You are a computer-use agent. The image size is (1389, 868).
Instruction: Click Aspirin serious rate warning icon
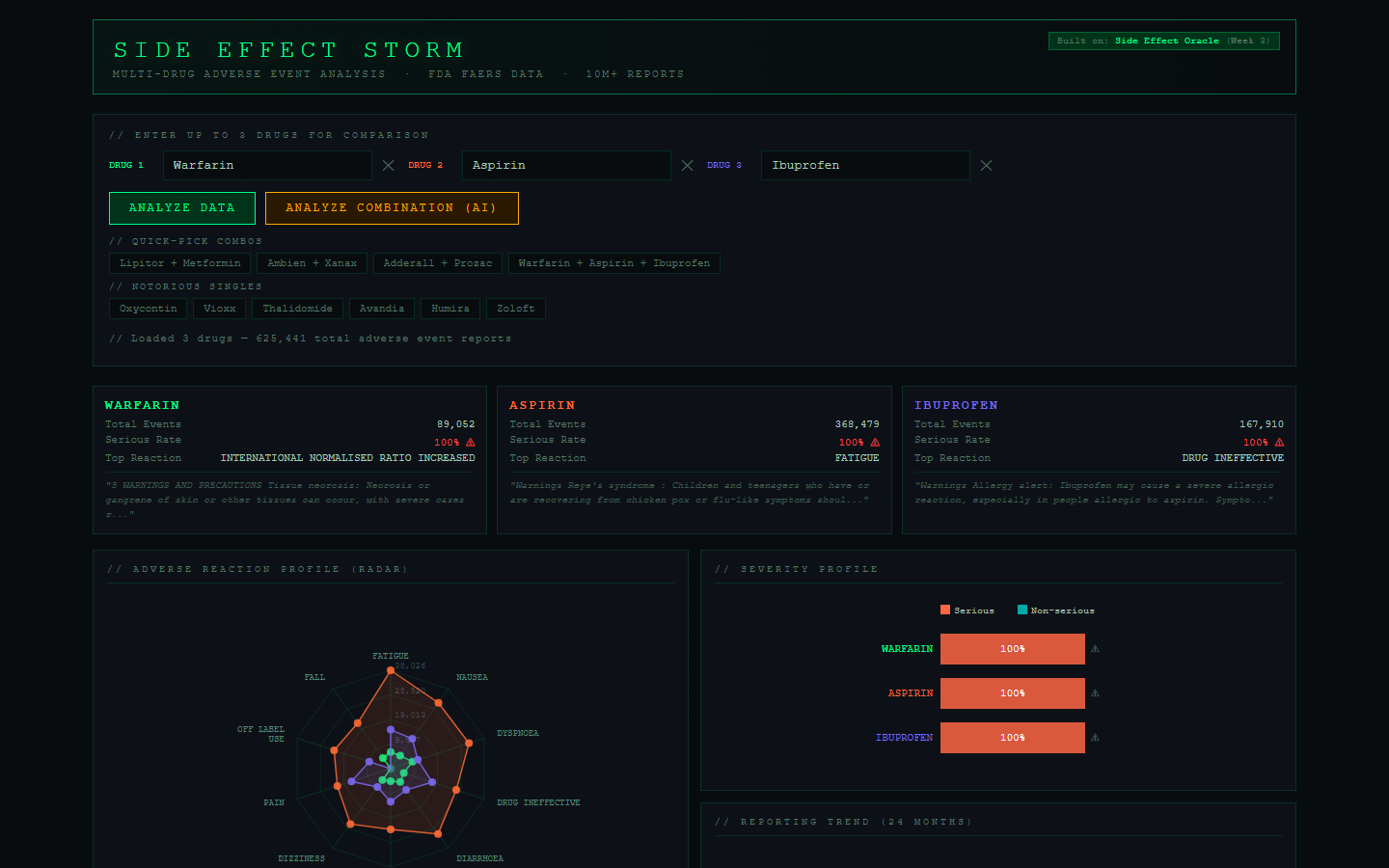(x=875, y=443)
